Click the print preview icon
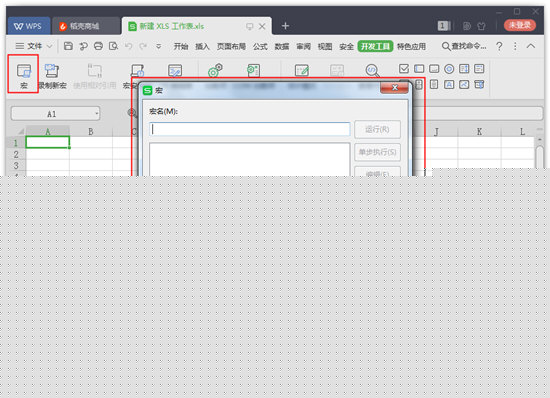This screenshot has width=550, height=398. [x=113, y=46]
